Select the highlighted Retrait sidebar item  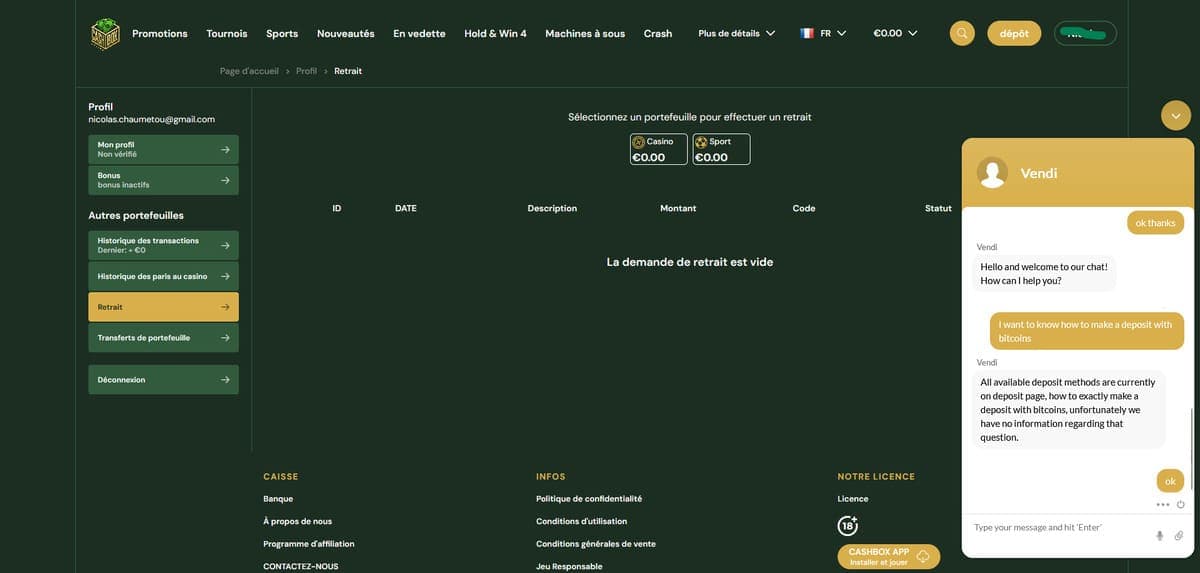coord(164,307)
